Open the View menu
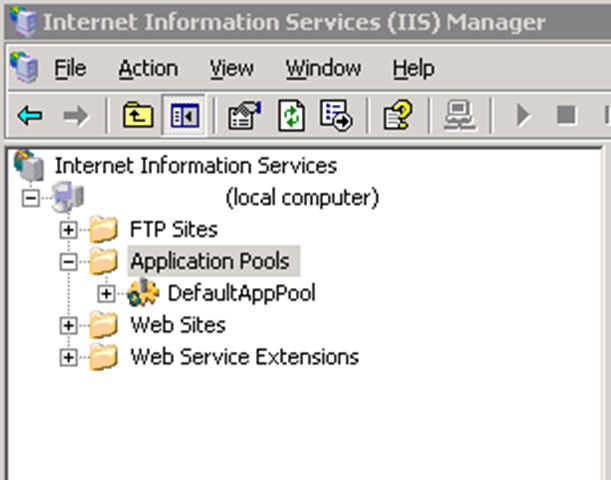The width and height of the screenshot is (611, 480). pos(231,69)
